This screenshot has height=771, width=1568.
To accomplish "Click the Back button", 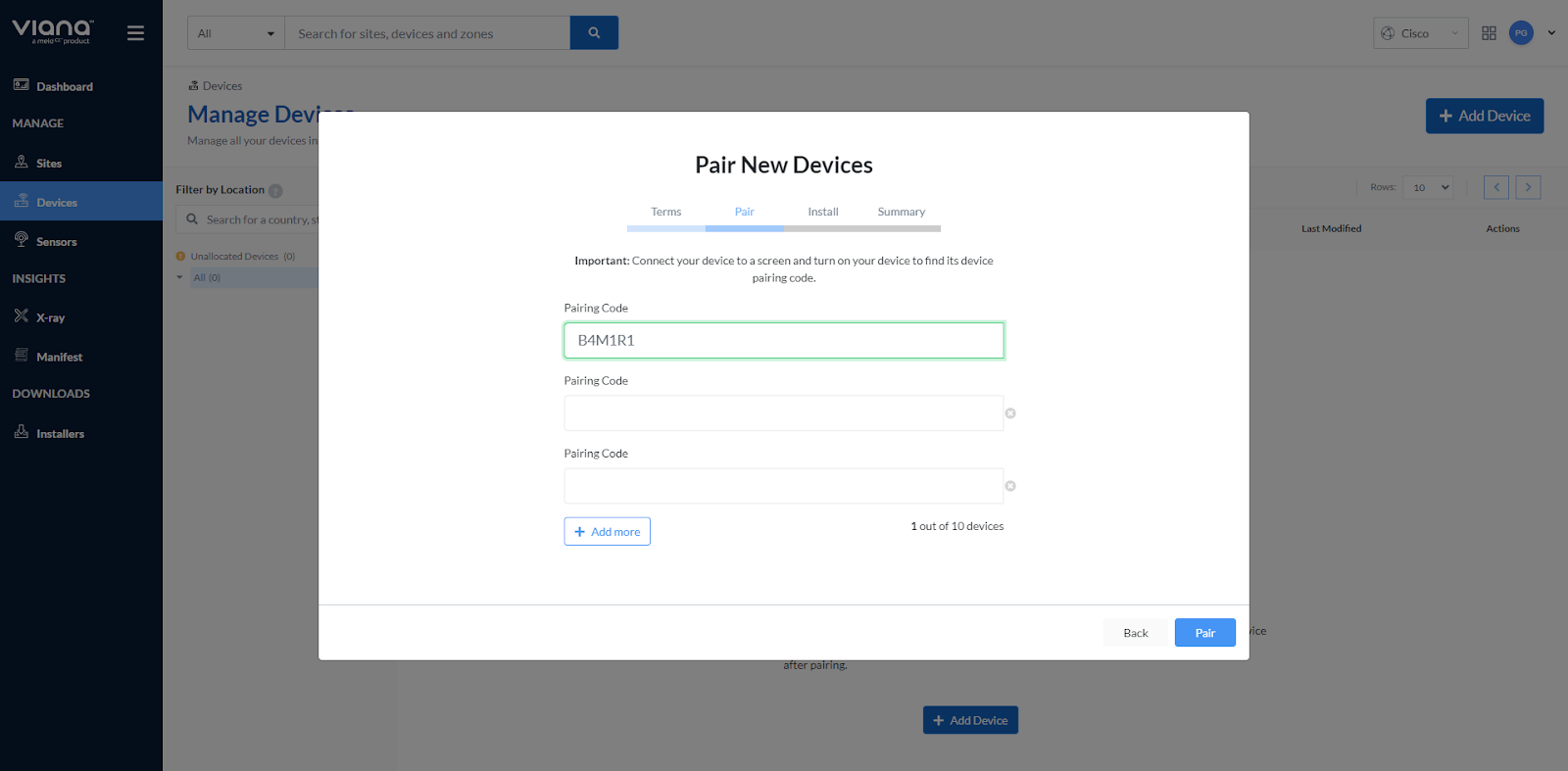I will 1135,633.
